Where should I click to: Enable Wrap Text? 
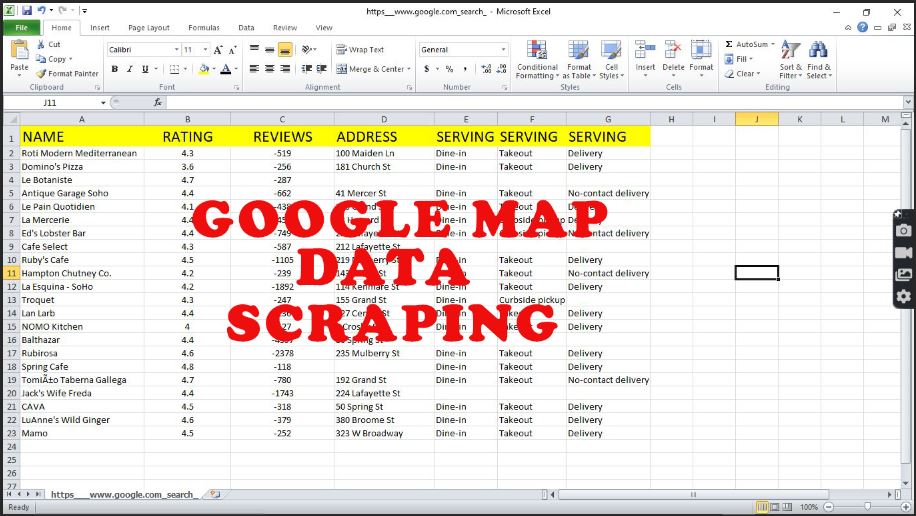(360, 50)
